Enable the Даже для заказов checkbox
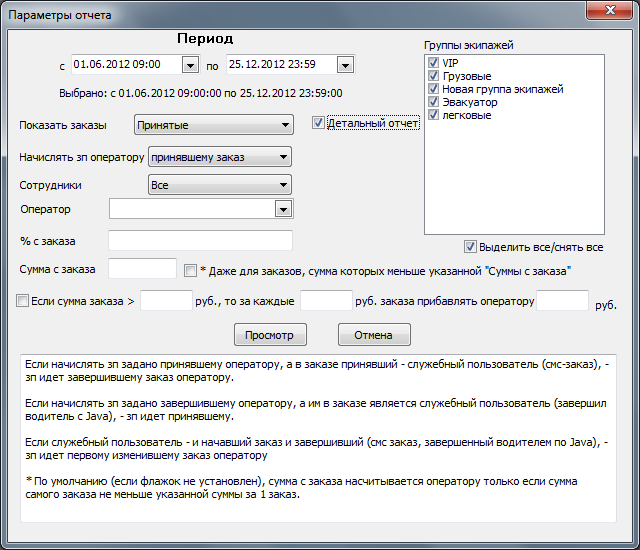 (192, 269)
